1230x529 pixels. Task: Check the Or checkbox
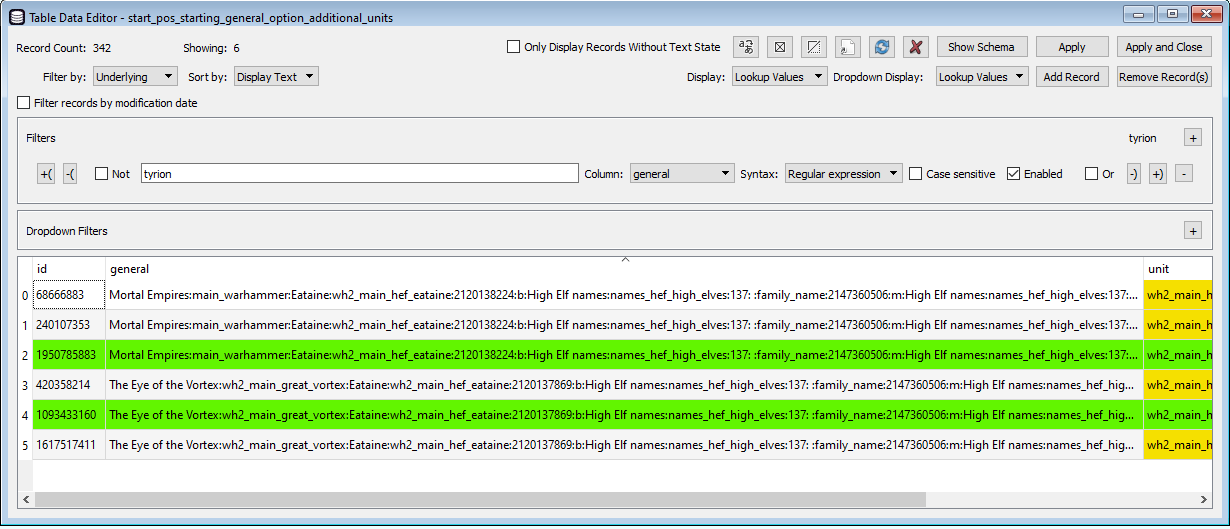pyautogui.click(x=1091, y=174)
